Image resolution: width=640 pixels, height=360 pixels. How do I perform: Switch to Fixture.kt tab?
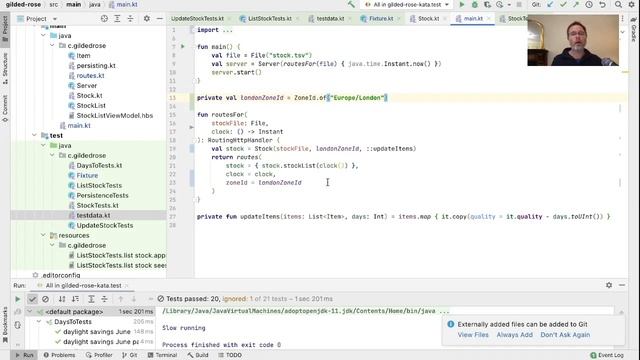[x=380, y=18]
